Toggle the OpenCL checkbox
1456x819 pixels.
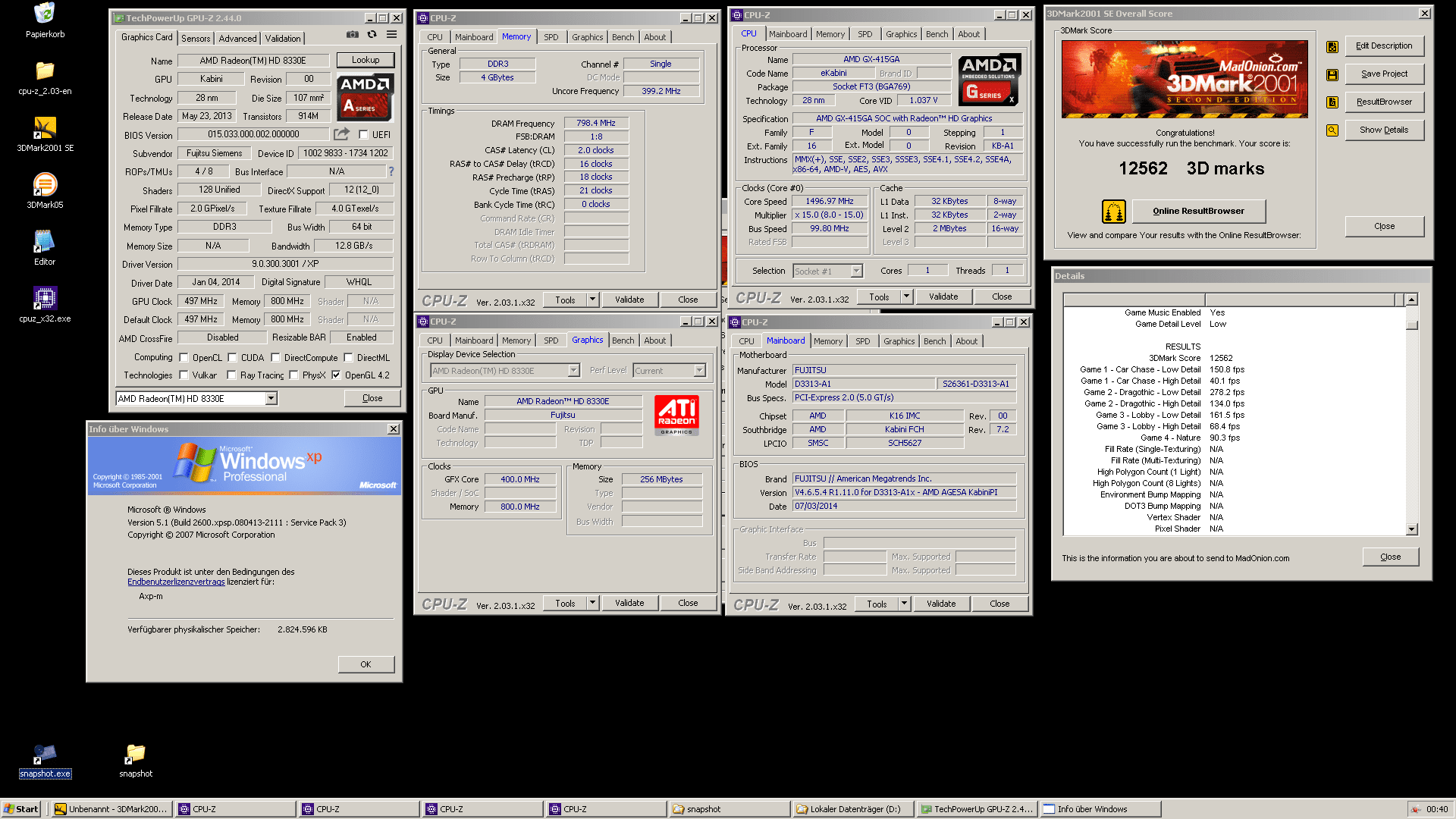point(184,357)
